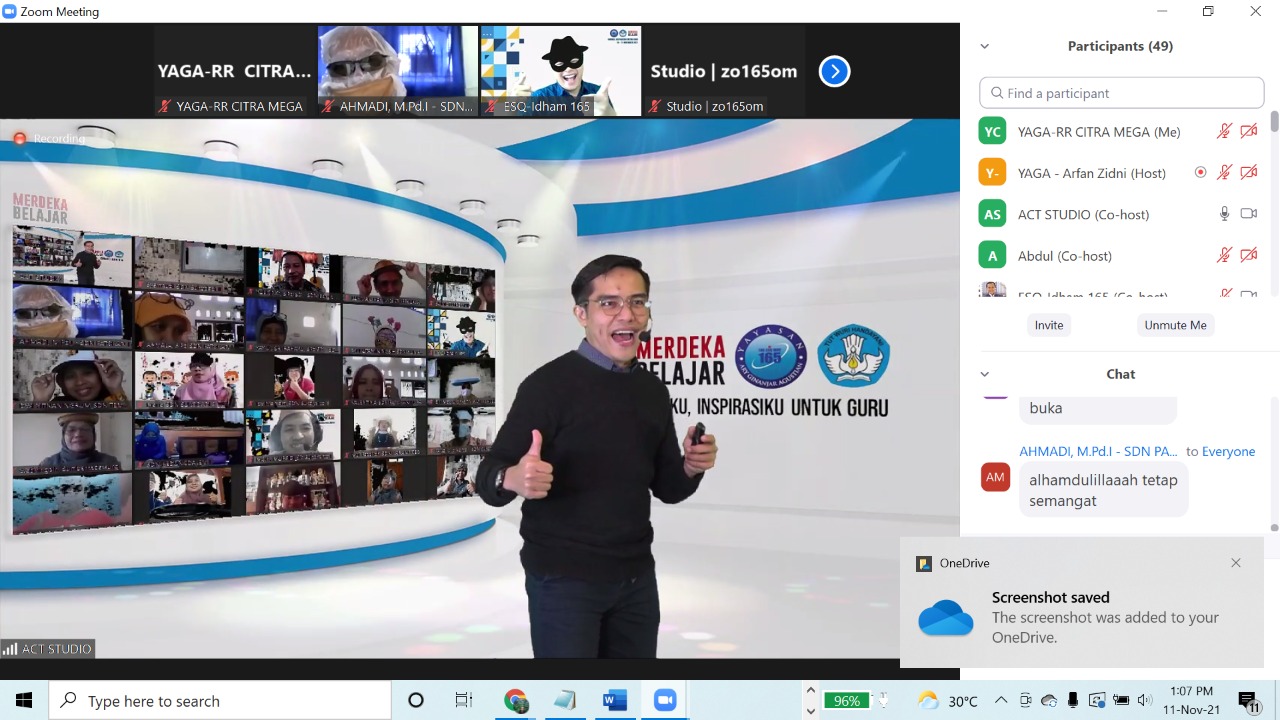Toggle video for YAGA-RR CITRA MEGA
Screen dimensions: 1280x720
click(1248, 132)
